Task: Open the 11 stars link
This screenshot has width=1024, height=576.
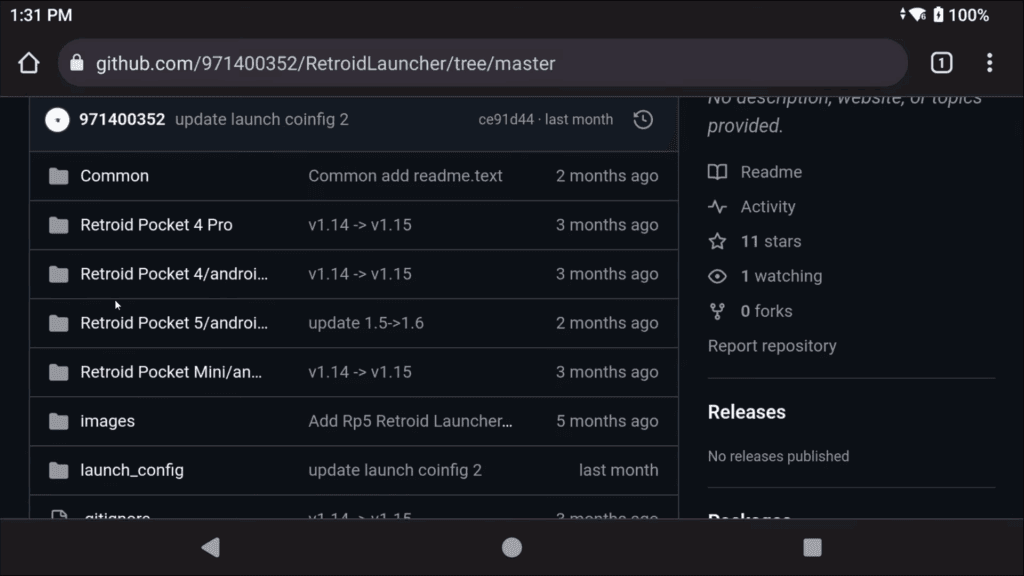Action: click(x=771, y=241)
